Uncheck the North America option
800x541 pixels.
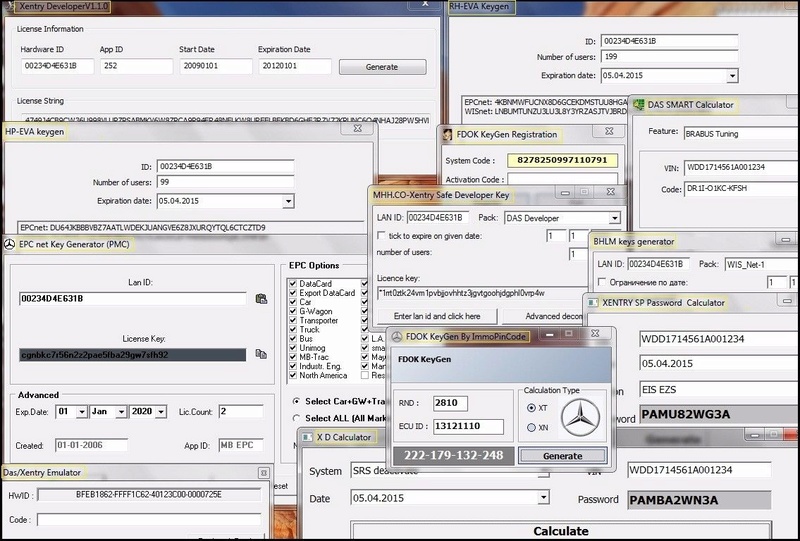293,376
